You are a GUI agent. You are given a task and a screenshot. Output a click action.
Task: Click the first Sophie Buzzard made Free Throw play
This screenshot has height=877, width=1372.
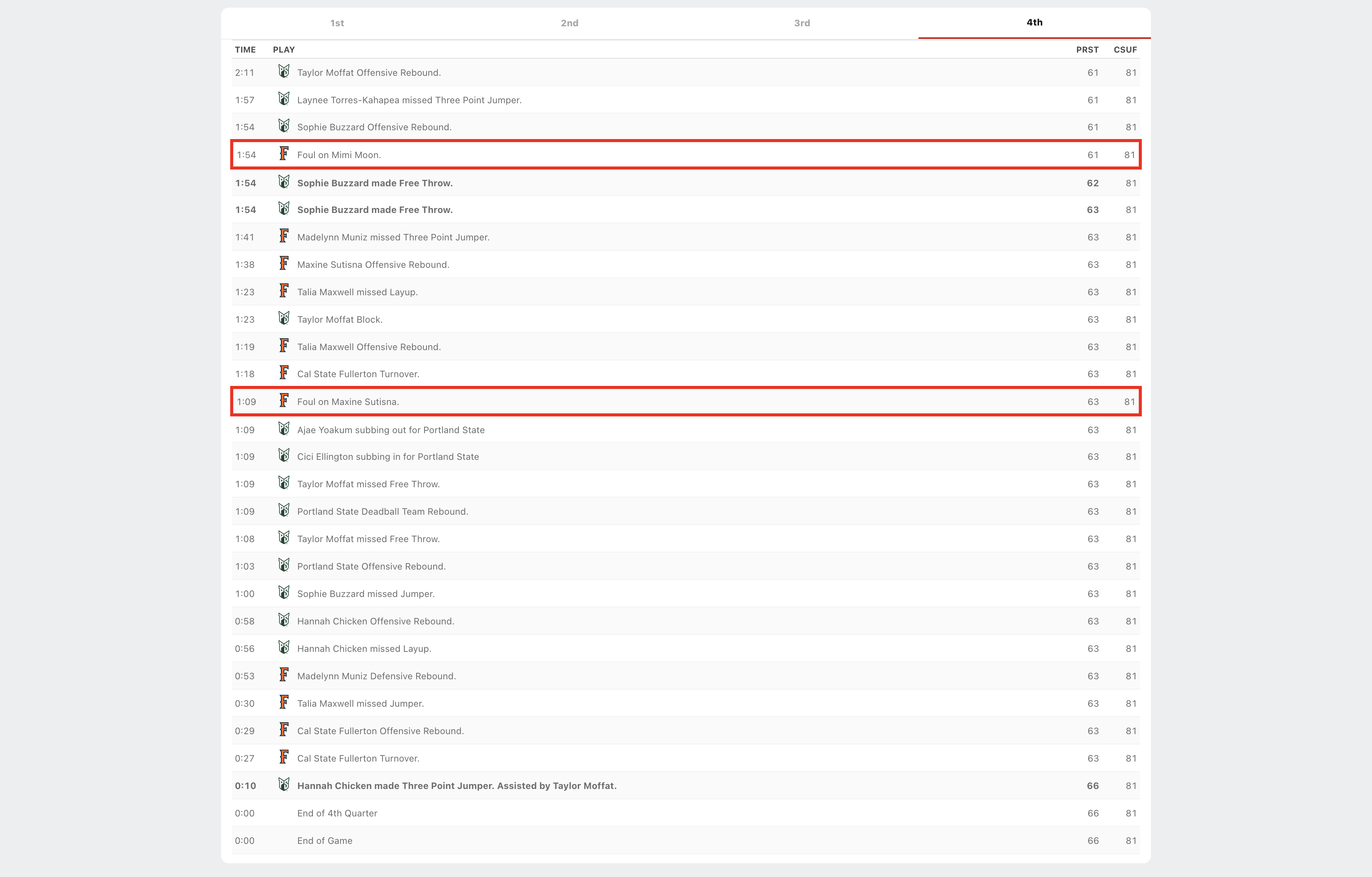coord(374,183)
